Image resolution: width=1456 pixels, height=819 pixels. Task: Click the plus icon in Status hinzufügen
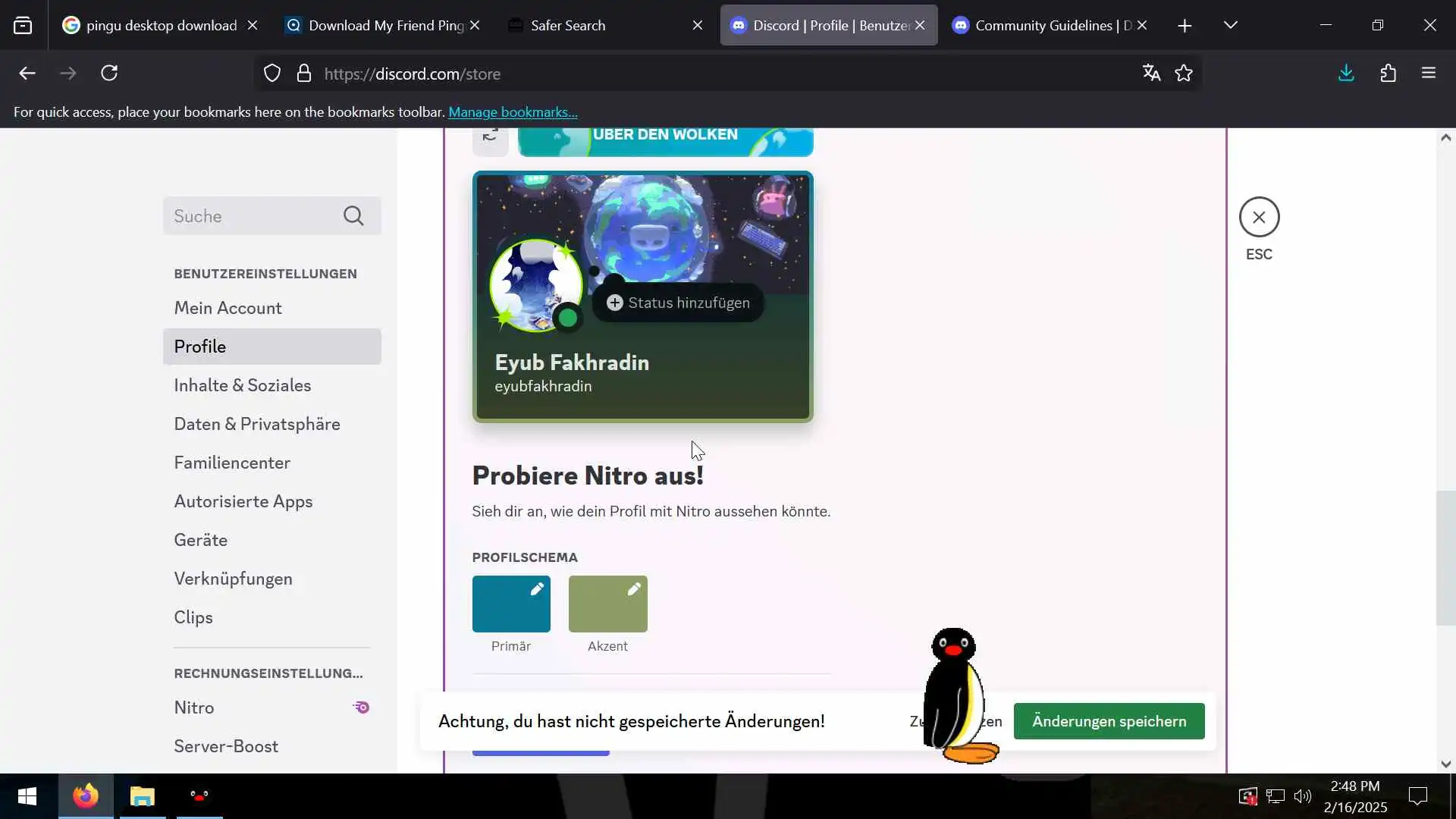615,303
